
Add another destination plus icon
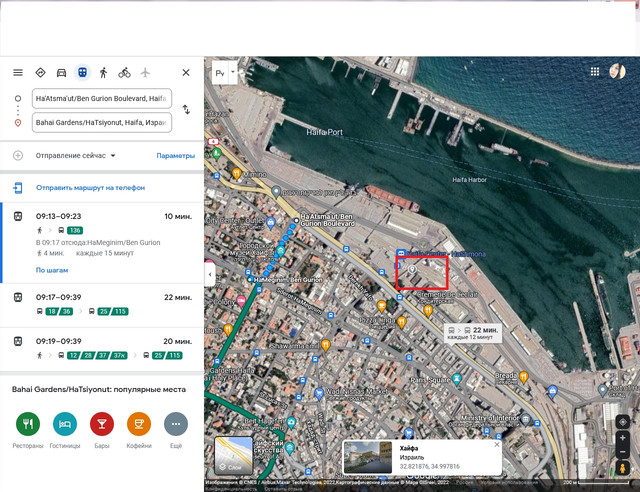click(18, 156)
